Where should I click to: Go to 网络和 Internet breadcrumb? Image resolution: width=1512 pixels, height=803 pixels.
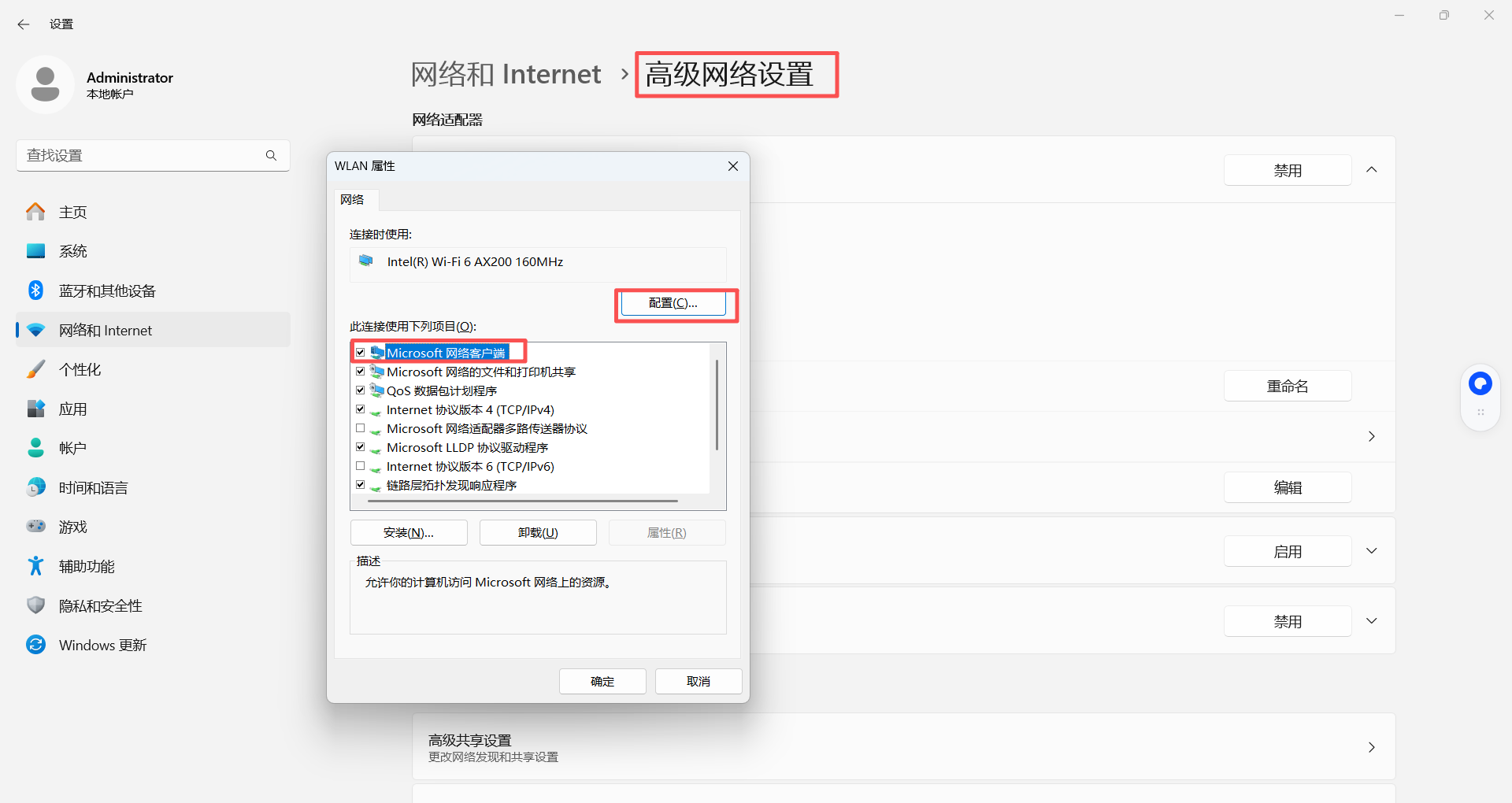pyautogui.click(x=506, y=74)
